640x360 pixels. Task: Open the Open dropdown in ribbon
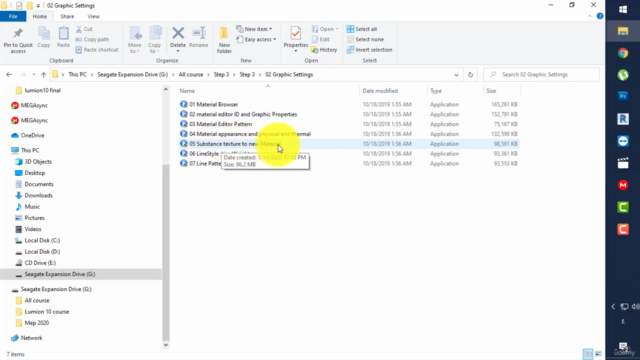[x=325, y=29]
